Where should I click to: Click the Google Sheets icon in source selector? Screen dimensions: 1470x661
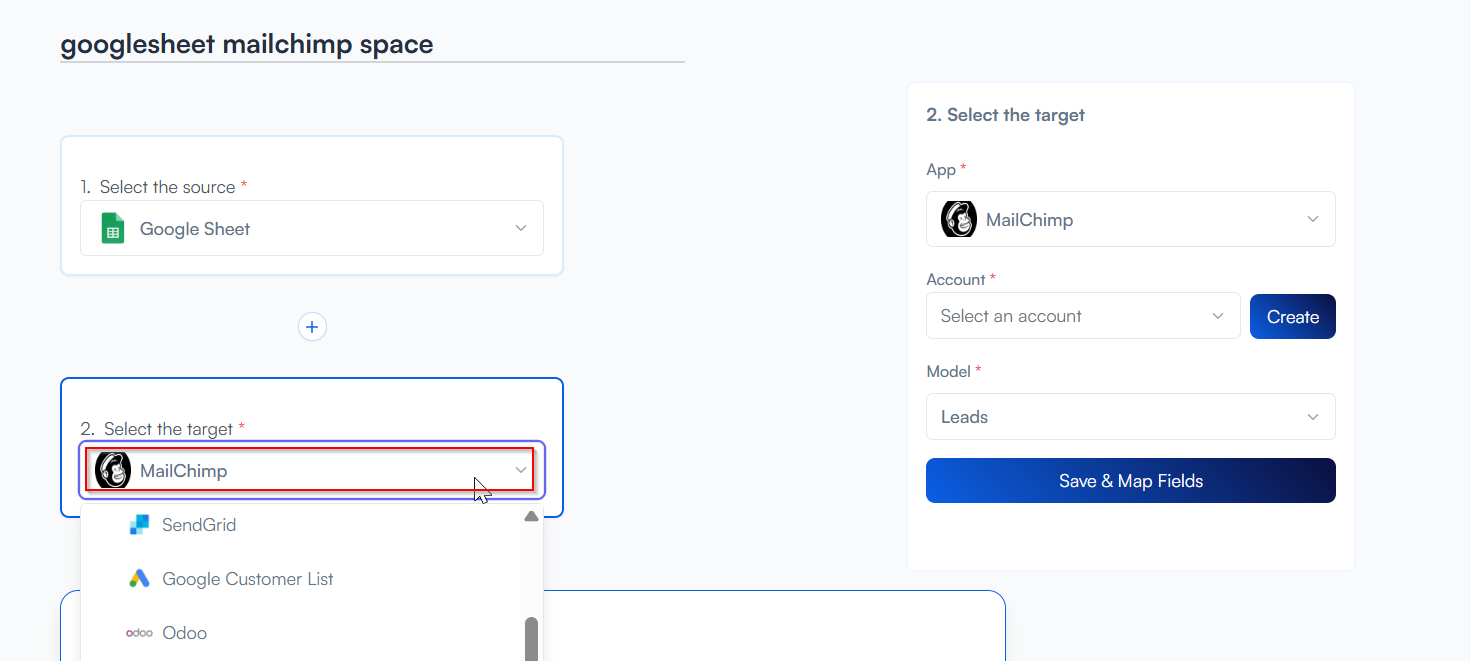(113, 229)
